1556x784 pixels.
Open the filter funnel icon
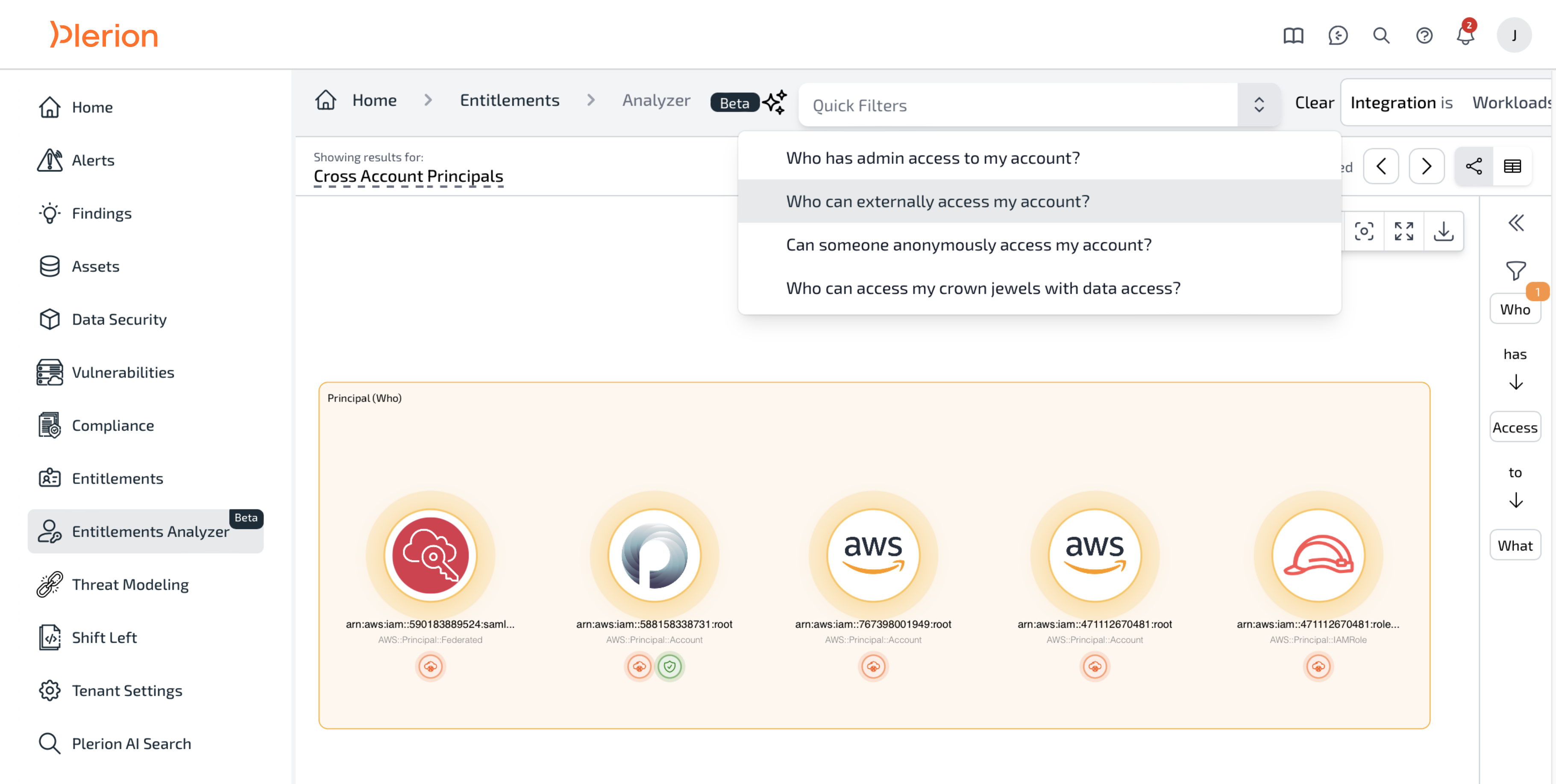(x=1515, y=270)
